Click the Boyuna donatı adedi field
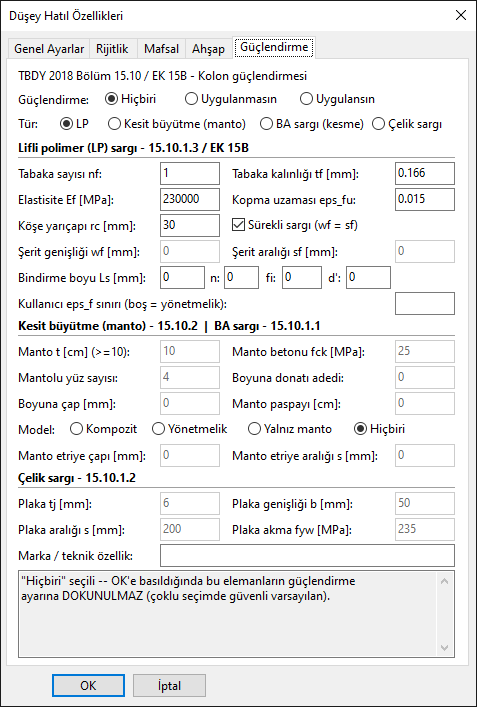Viewport: 477px width, 707px height. (425, 377)
